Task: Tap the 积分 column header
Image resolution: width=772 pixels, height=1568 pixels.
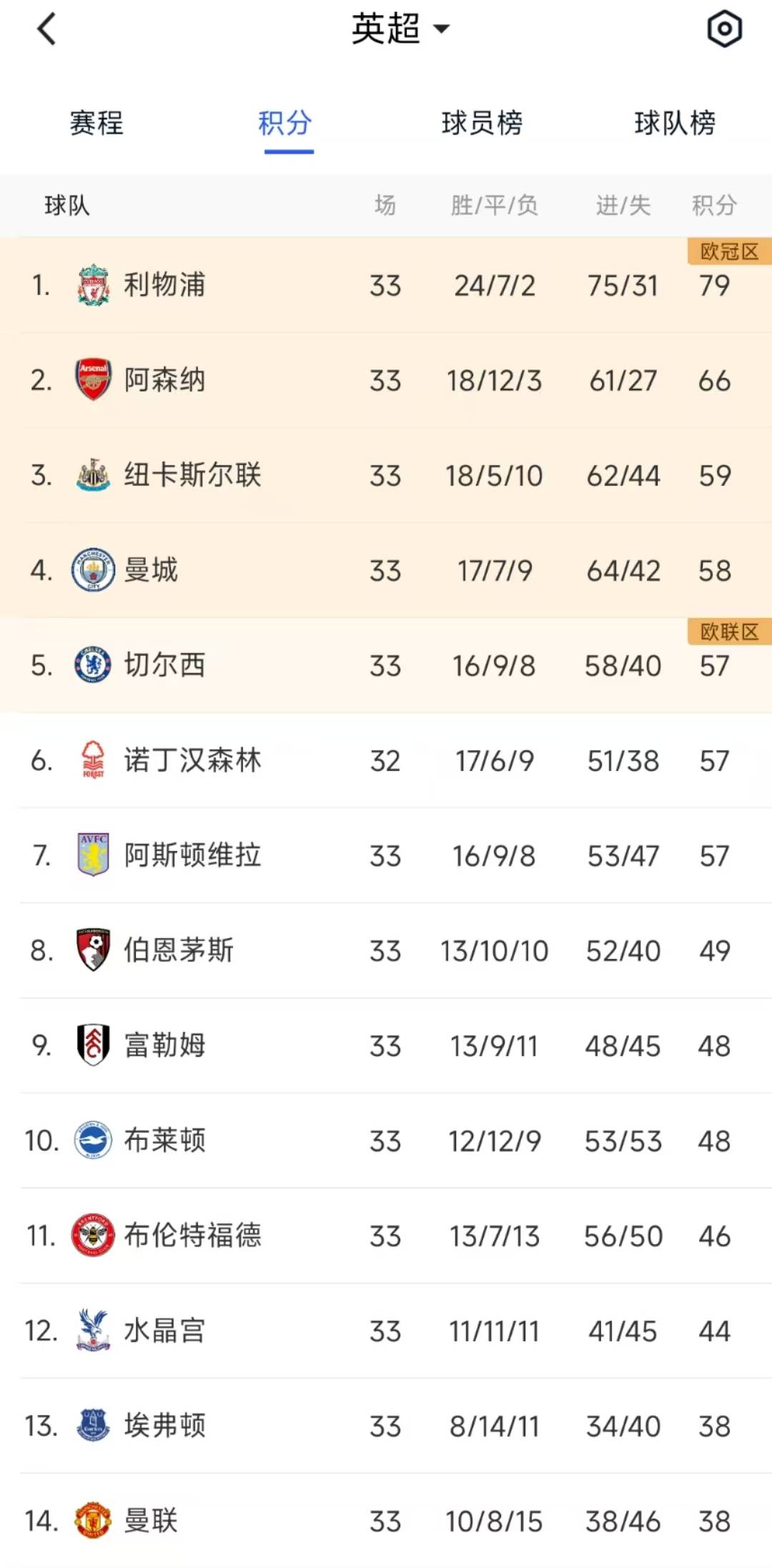Action: (x=713, y=206)
